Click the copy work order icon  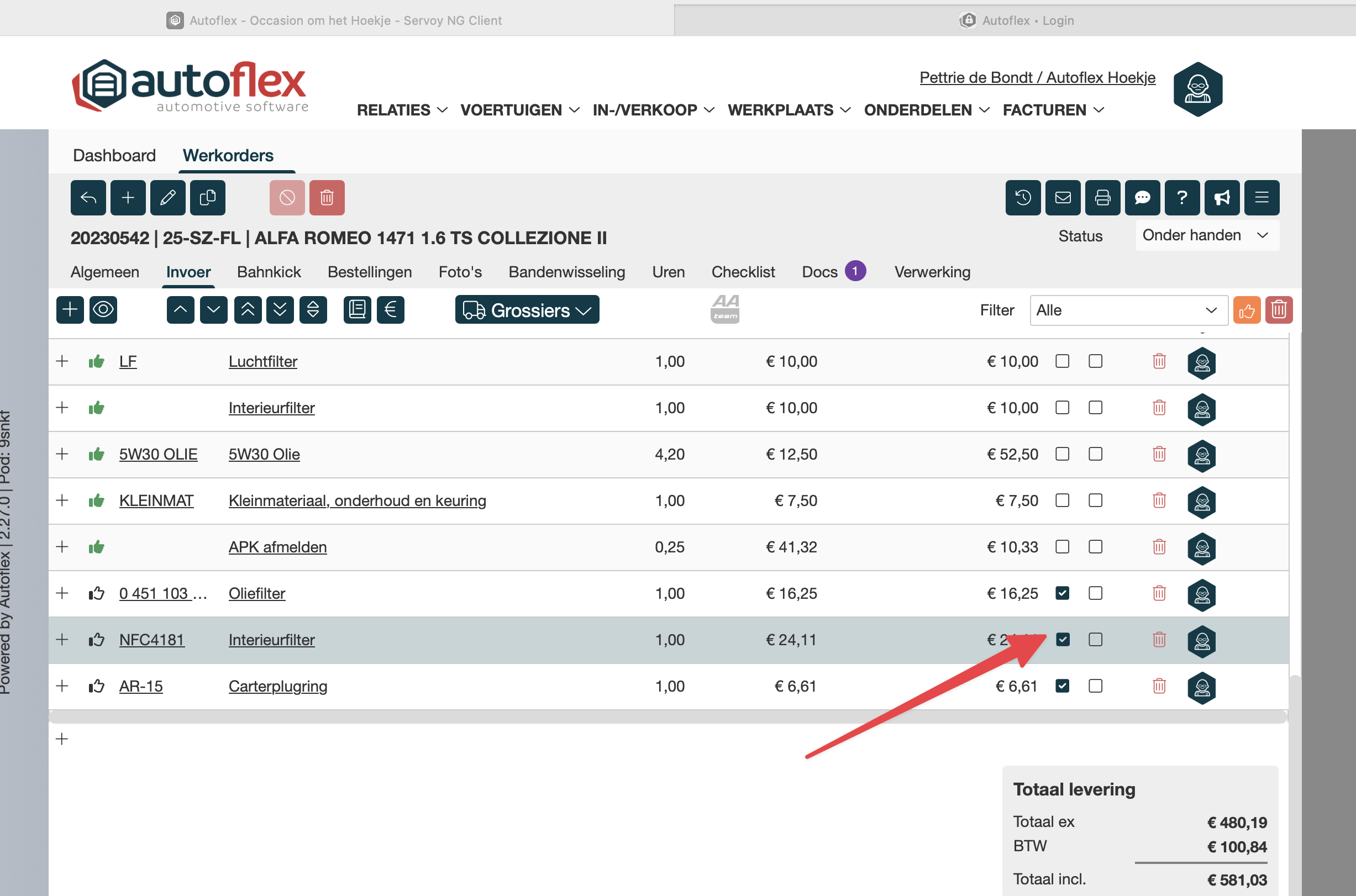pos(207,198)
